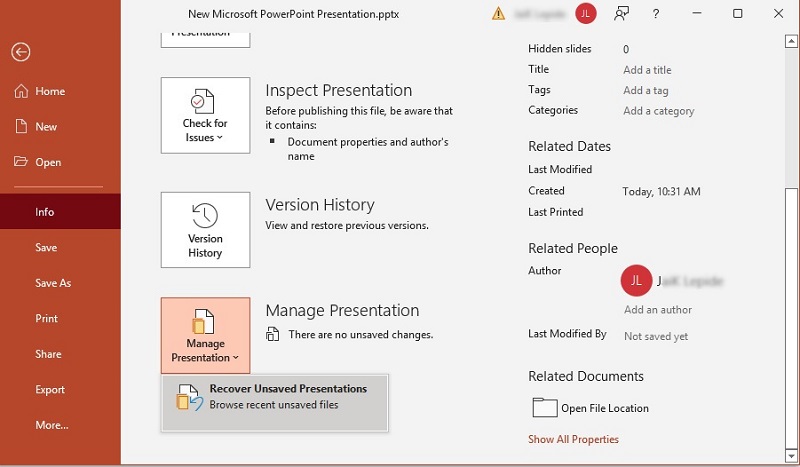The height and width of the screenshot is (467, 800).
Task: Click the Version History heading text
Action: (x=320, y=205)
